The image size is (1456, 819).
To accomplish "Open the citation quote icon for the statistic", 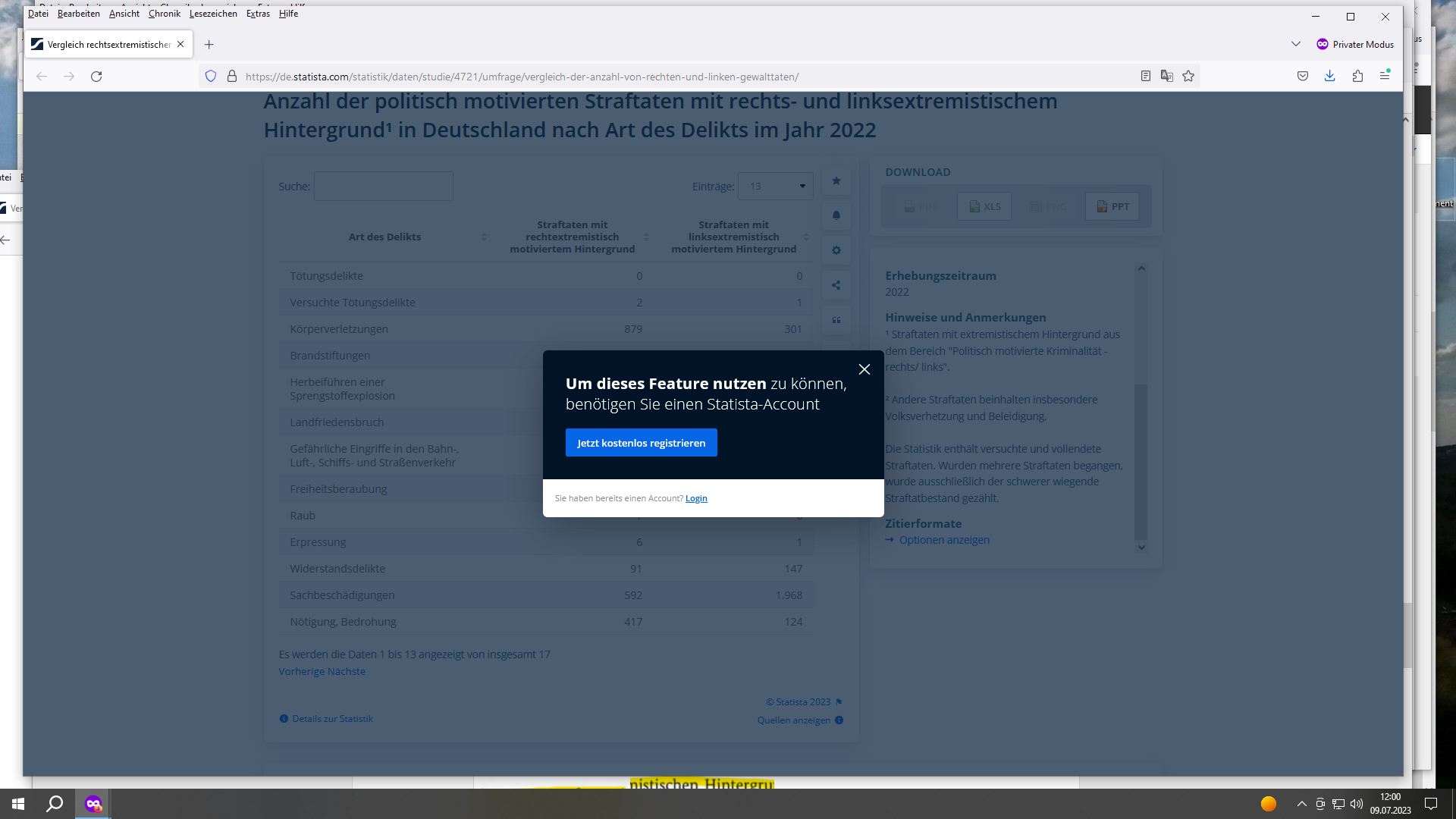I will point(836,321).
